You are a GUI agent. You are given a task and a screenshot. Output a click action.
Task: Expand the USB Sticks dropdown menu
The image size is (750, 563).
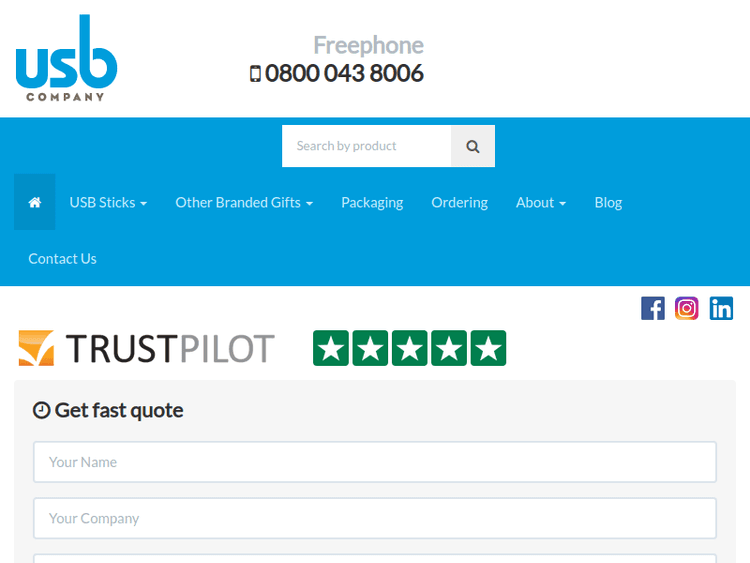point(108,202)
